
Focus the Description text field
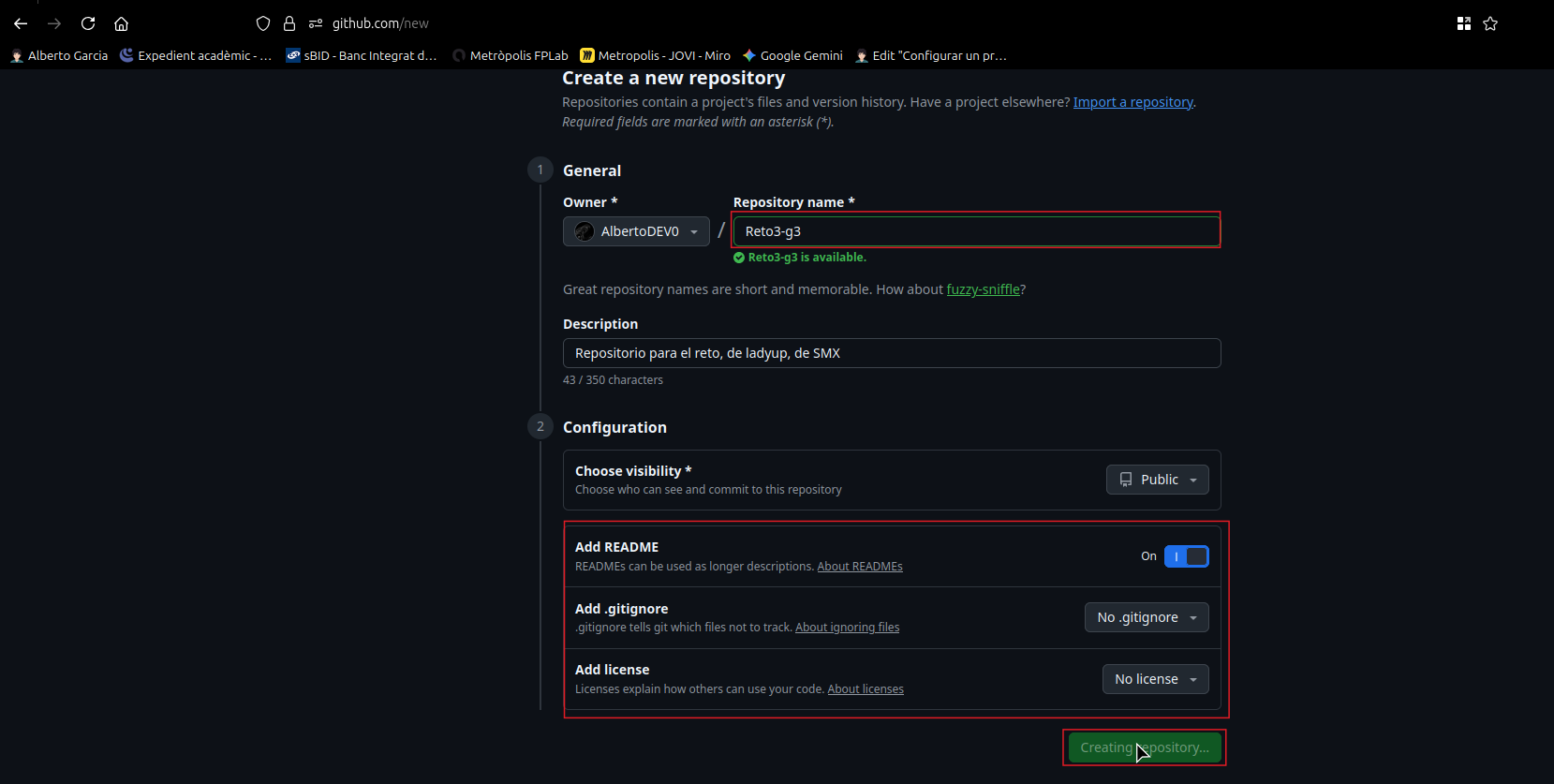[891, 353]
